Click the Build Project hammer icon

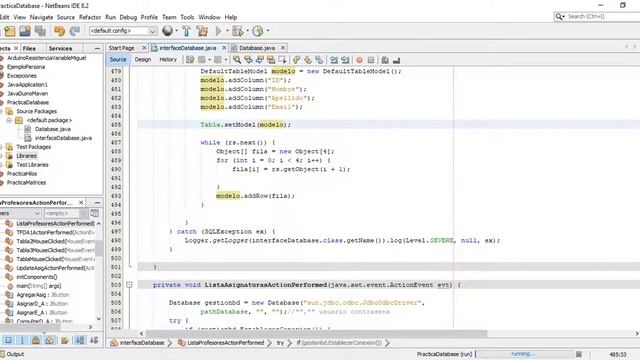click(x=186, y=31)
